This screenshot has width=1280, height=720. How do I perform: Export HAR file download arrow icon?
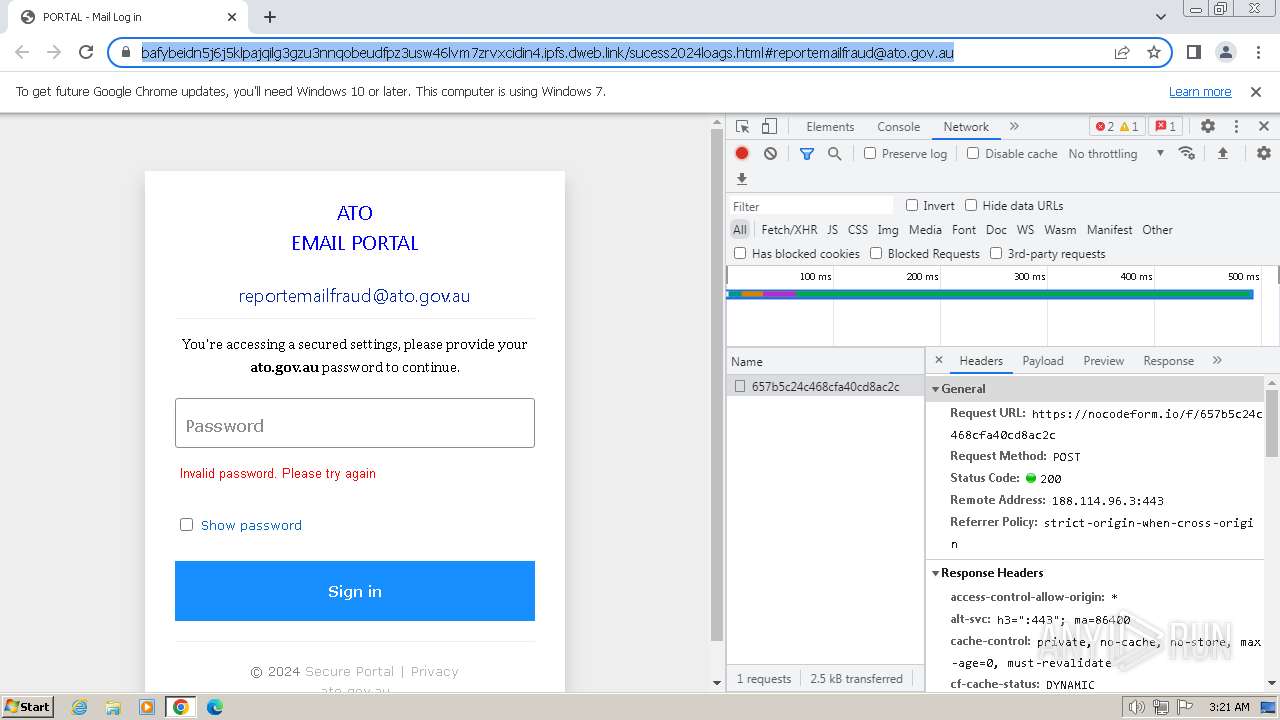coord(742,179)
